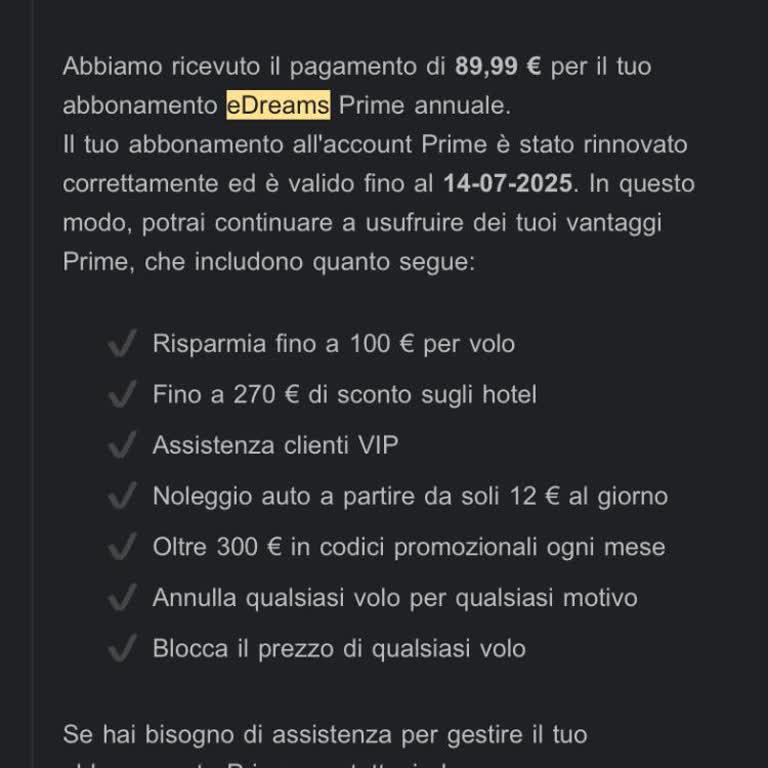The height and width of the screenshot is (768, 768).
Task: Click the "Assistenza clienti VIP" text
Action: (275, 445)
